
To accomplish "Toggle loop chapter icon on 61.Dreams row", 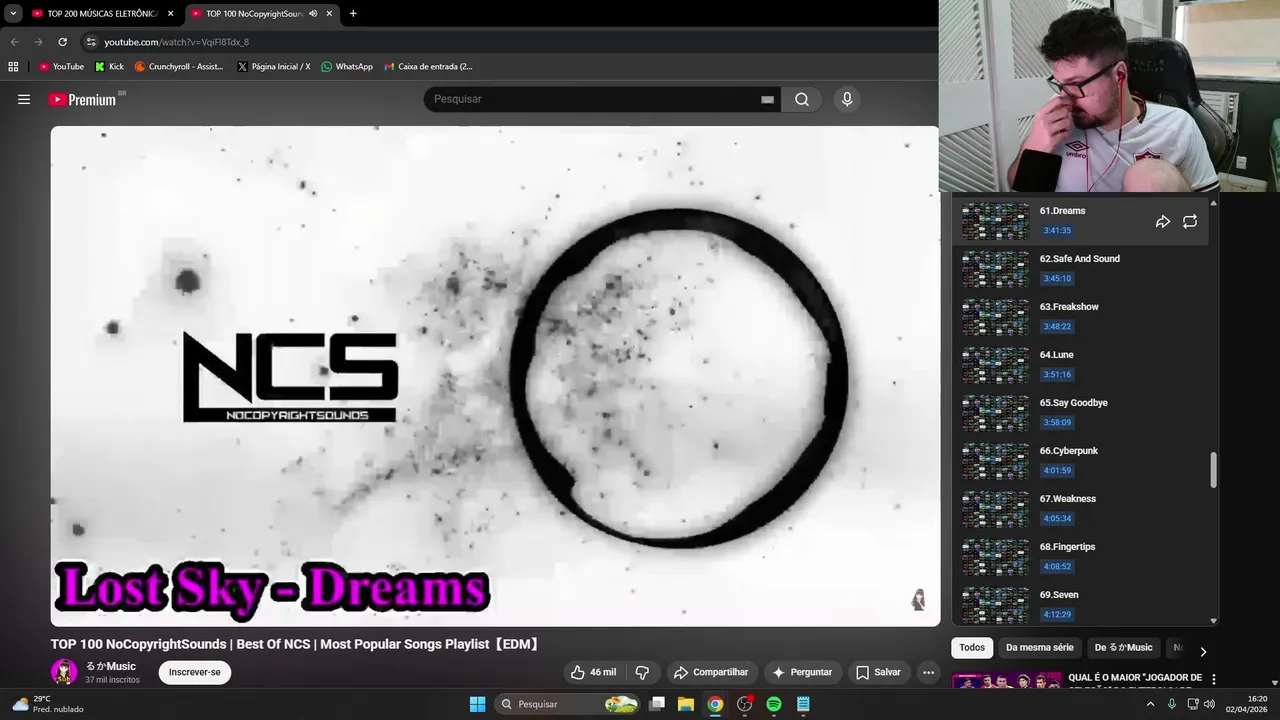I will click(1190, 221).
